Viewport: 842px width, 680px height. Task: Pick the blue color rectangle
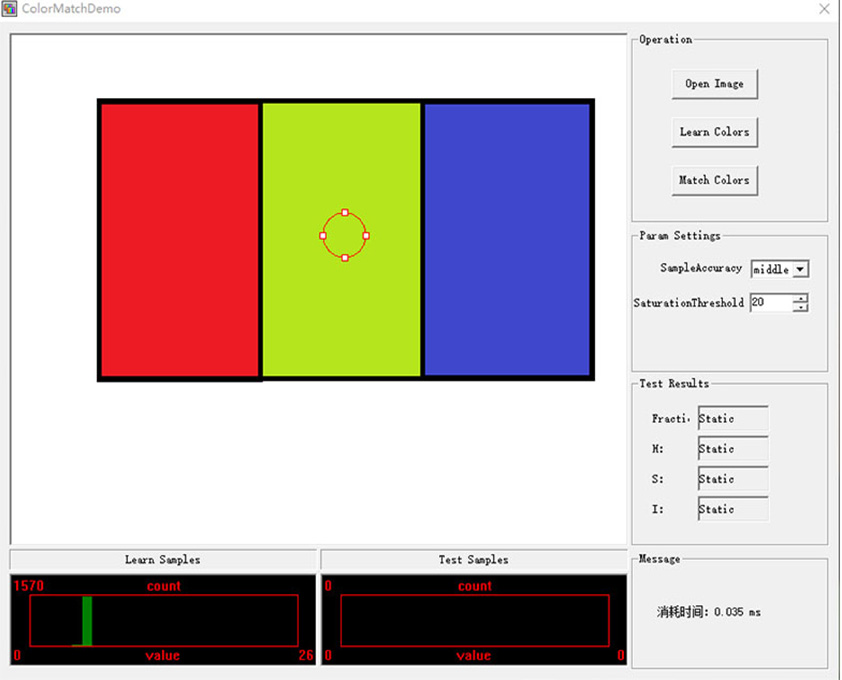point(507,240)
